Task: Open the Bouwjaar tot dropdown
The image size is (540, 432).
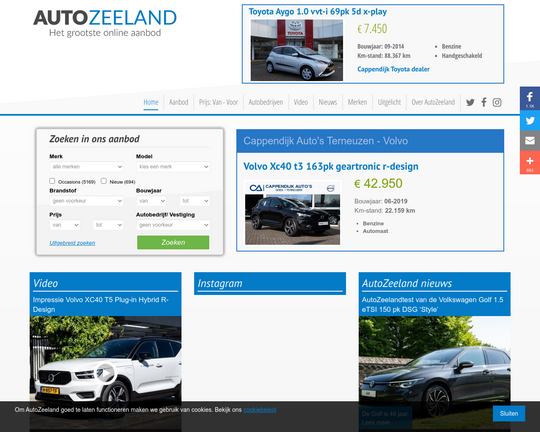Action: [x=195, y=201]
